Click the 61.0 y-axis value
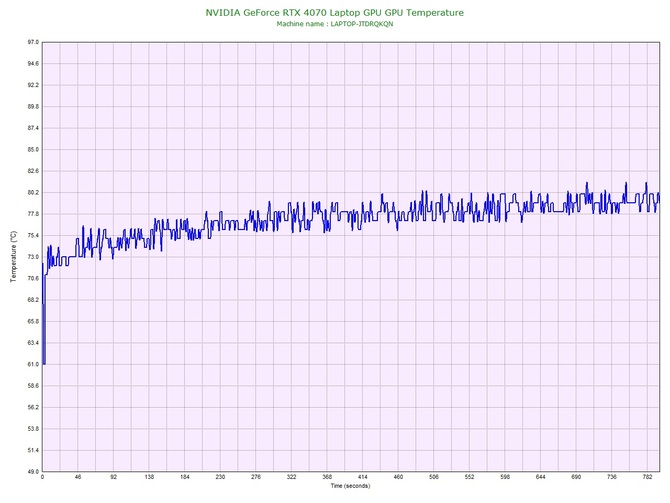670x503 pixels. tap(33, 365)
